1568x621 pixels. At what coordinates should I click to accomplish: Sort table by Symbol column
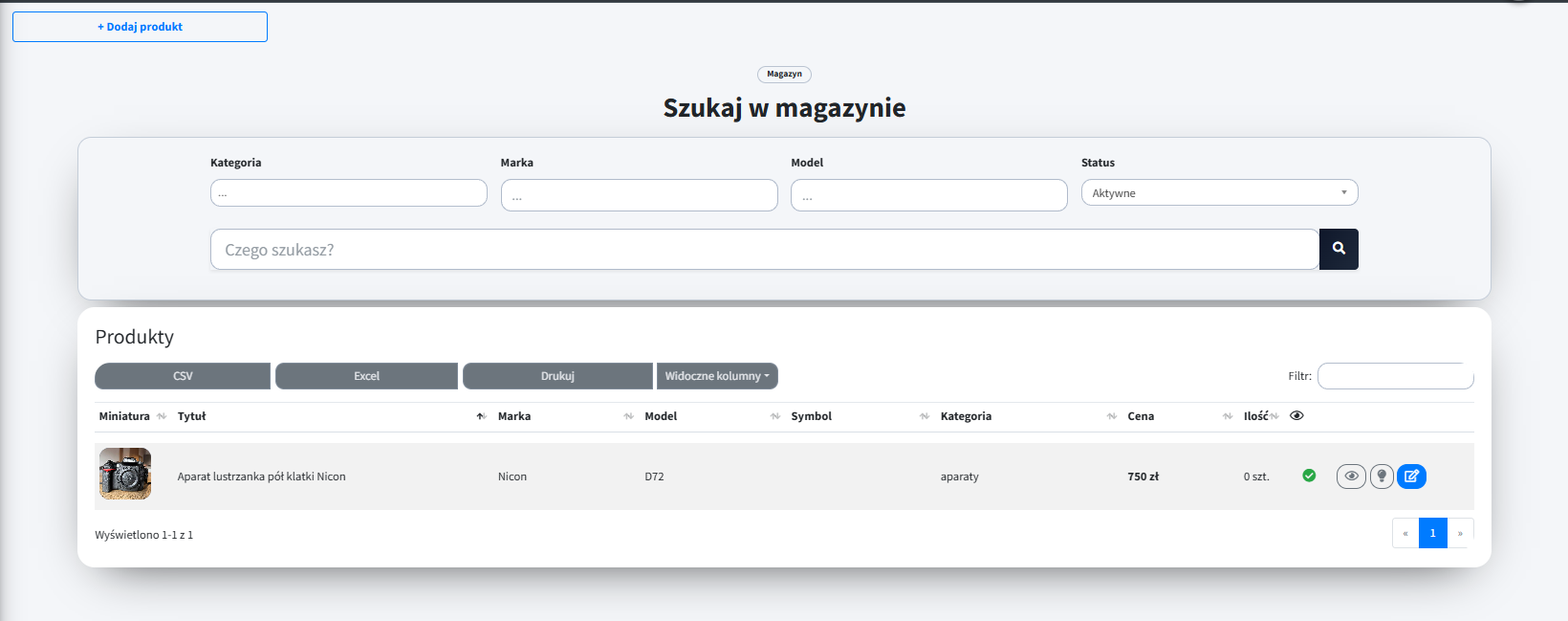point(860,416)
